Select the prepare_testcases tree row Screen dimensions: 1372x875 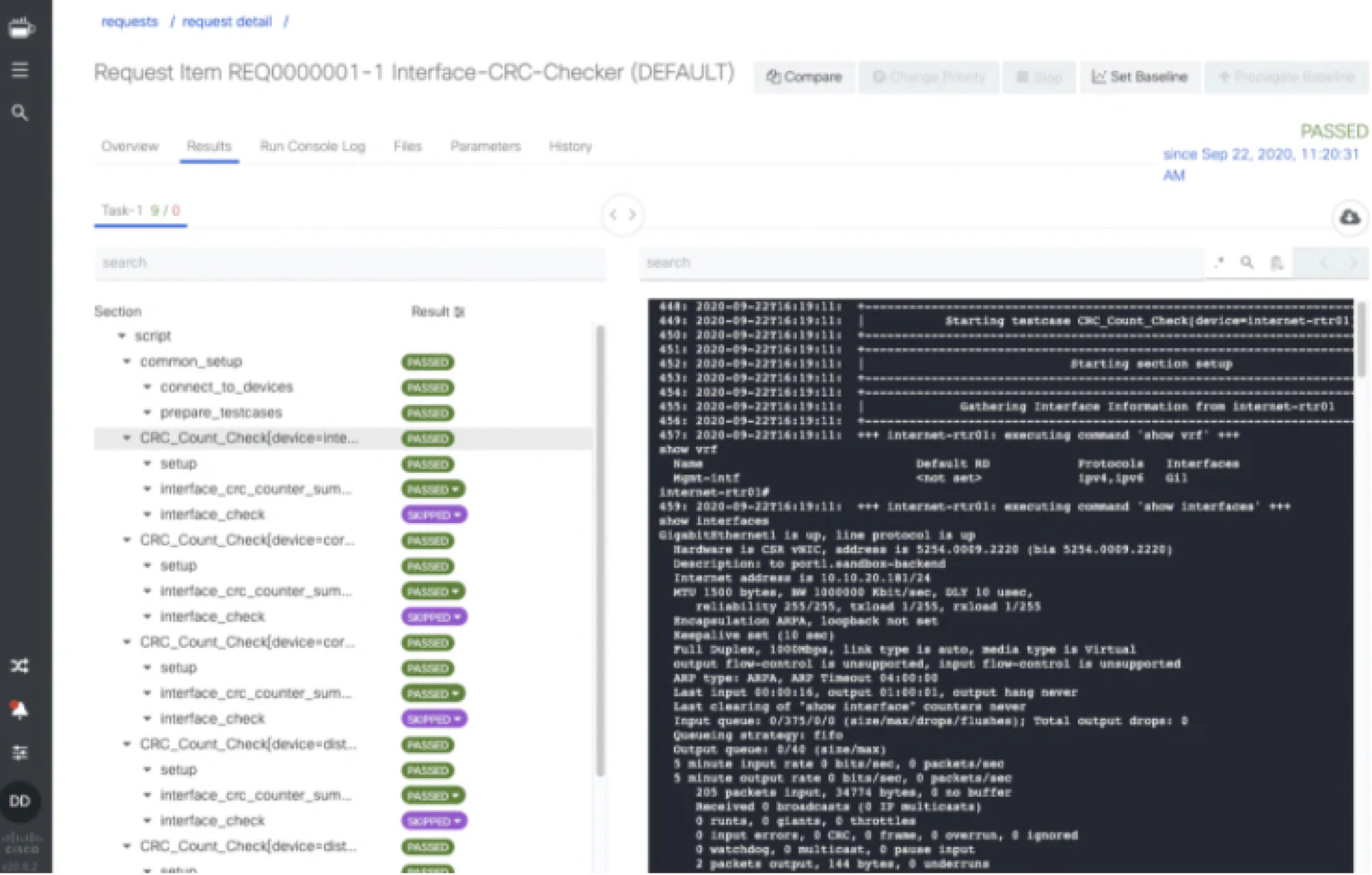point(343,412)
